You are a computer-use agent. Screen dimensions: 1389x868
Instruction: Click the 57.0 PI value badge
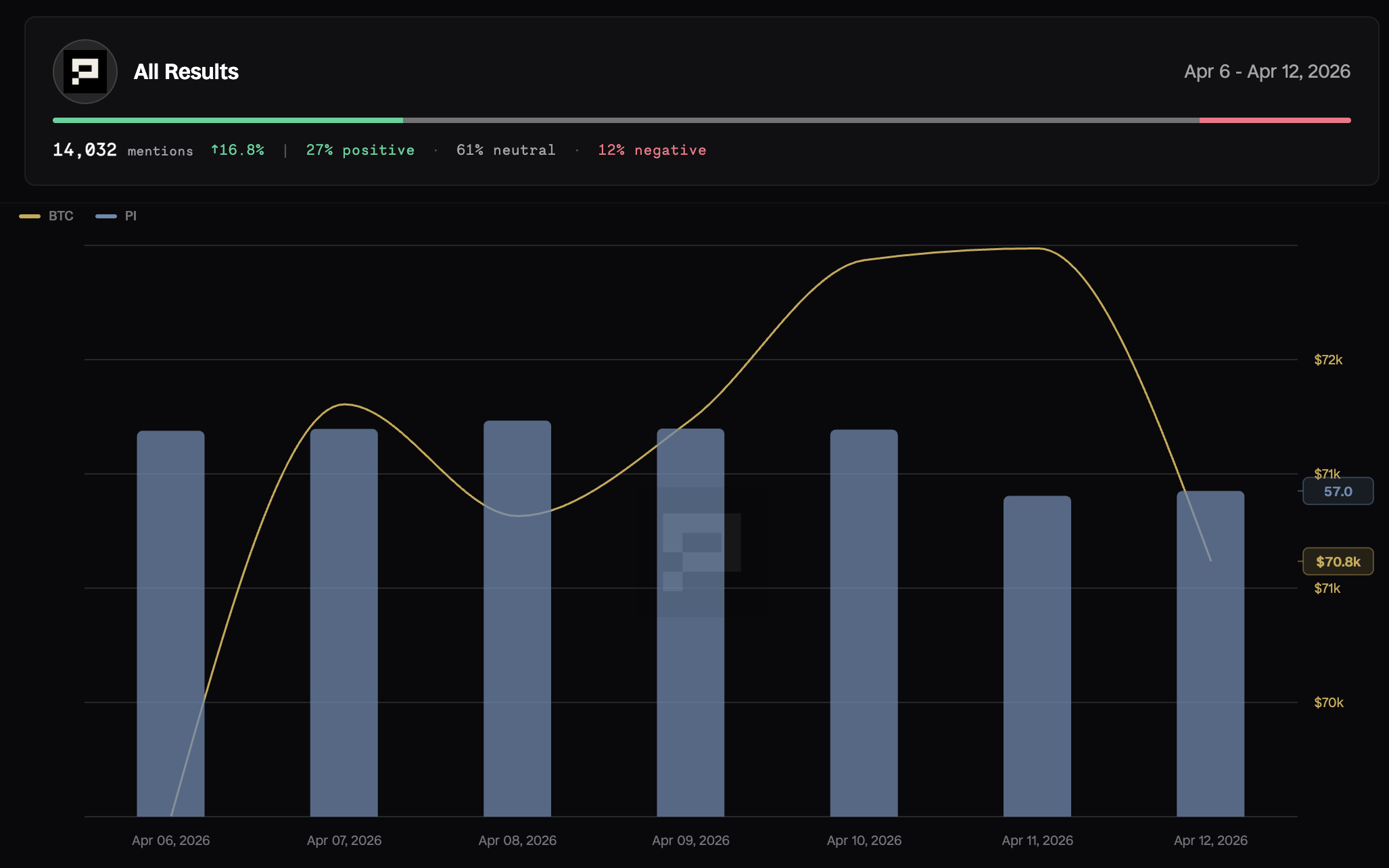click(1338, 491)
